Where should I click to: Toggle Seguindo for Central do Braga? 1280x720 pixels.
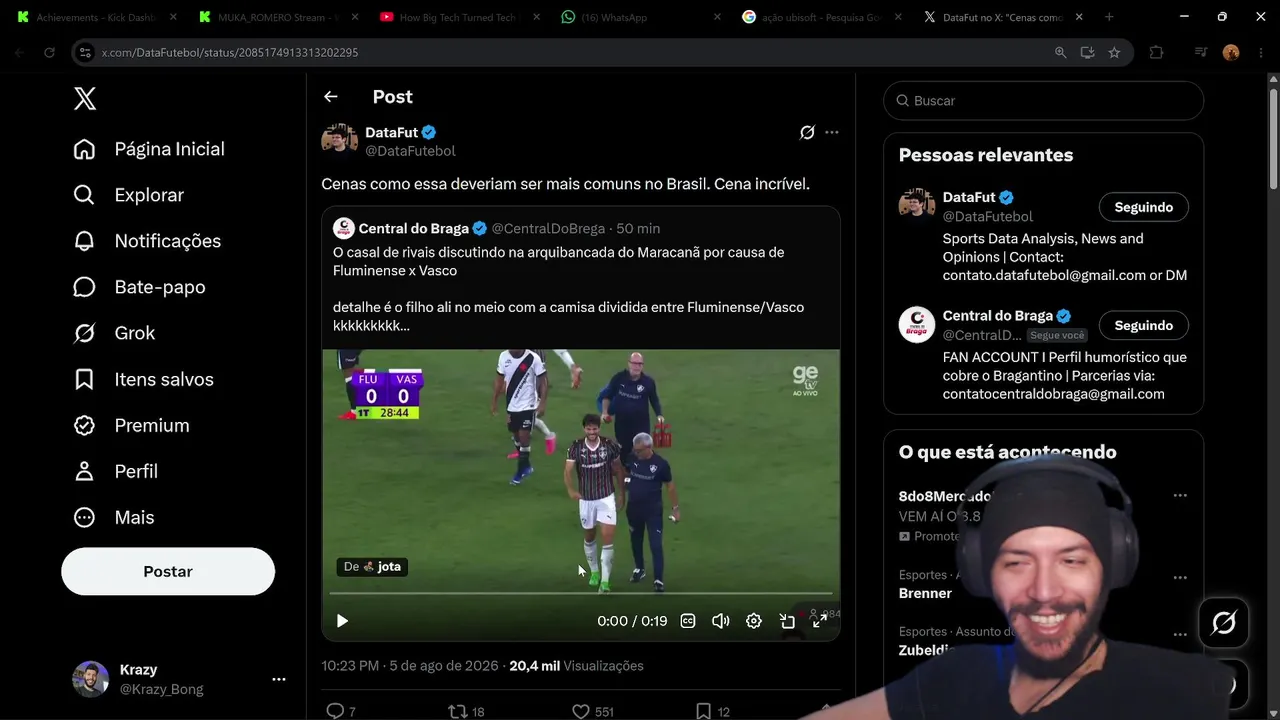(1144, 325)
